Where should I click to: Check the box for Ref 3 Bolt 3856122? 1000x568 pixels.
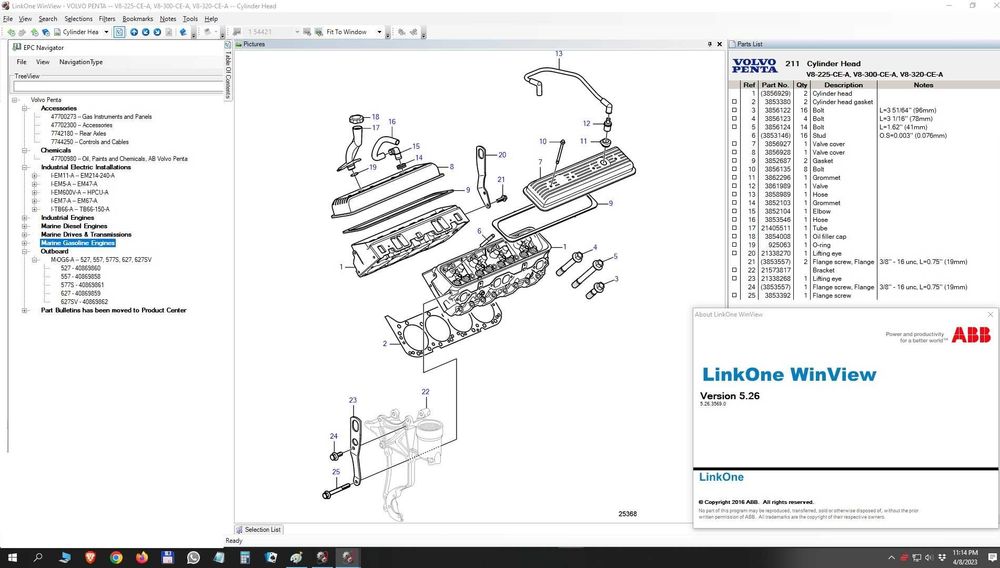tap(734, 110)
